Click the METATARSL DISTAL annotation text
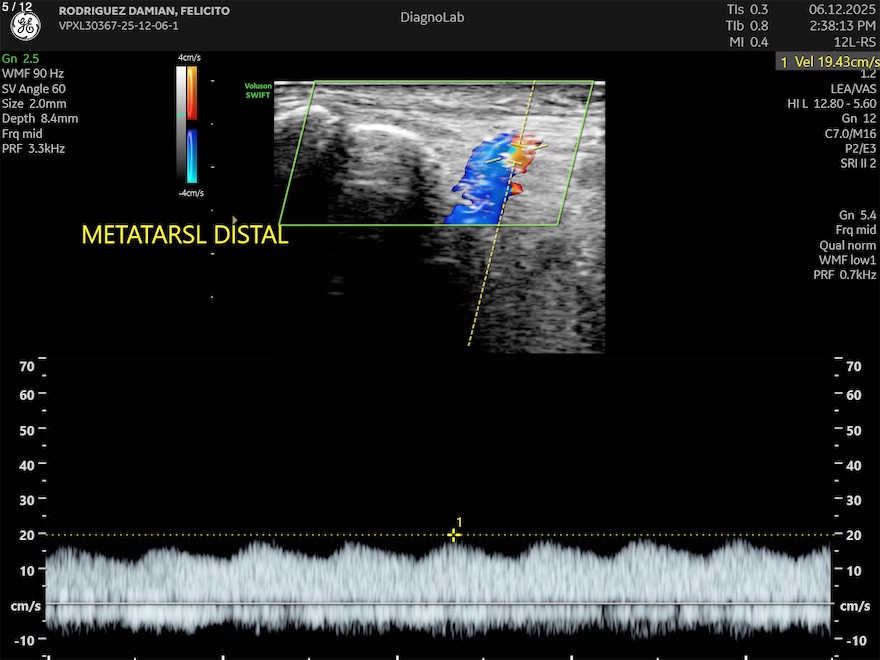Image resolution: width=880 pixels, height=660 pixels. (x=184, y=236)
